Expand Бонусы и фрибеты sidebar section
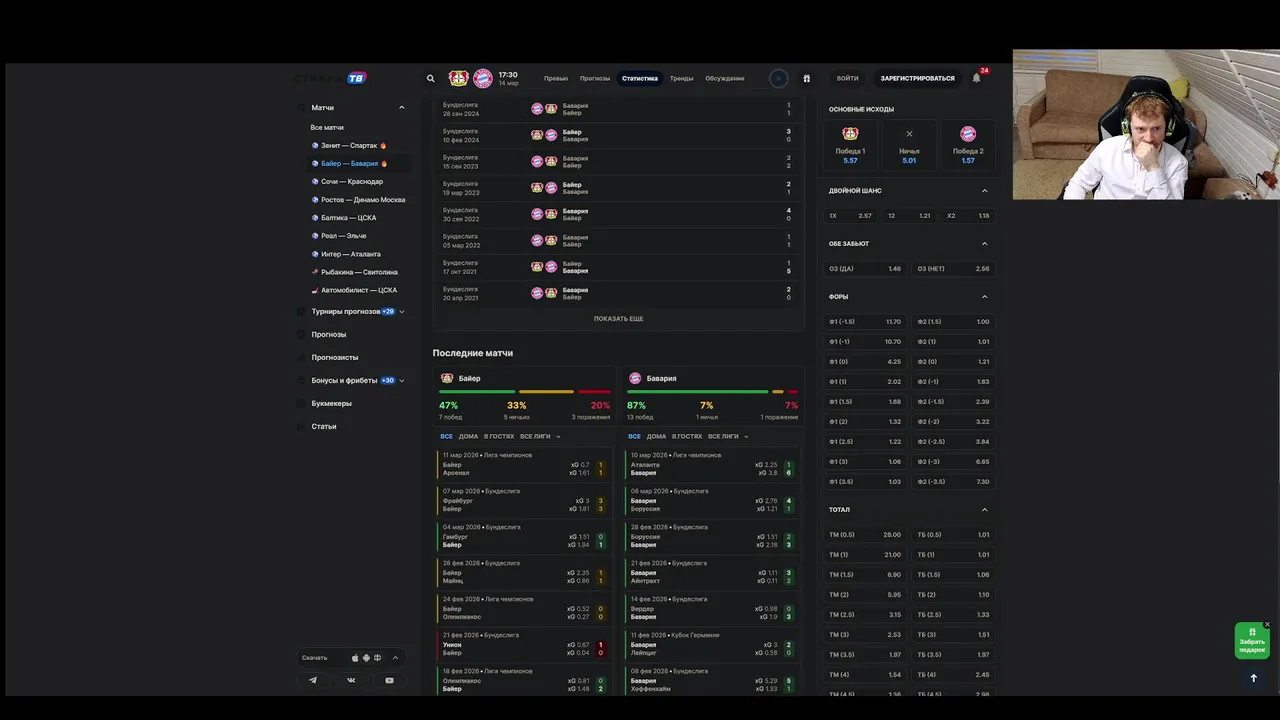Viewport: 1280px width, 720px height. tap(402, 380)
